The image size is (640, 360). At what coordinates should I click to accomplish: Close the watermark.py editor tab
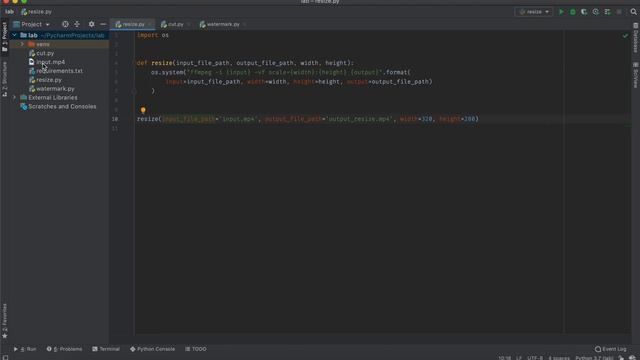point(244,24)
